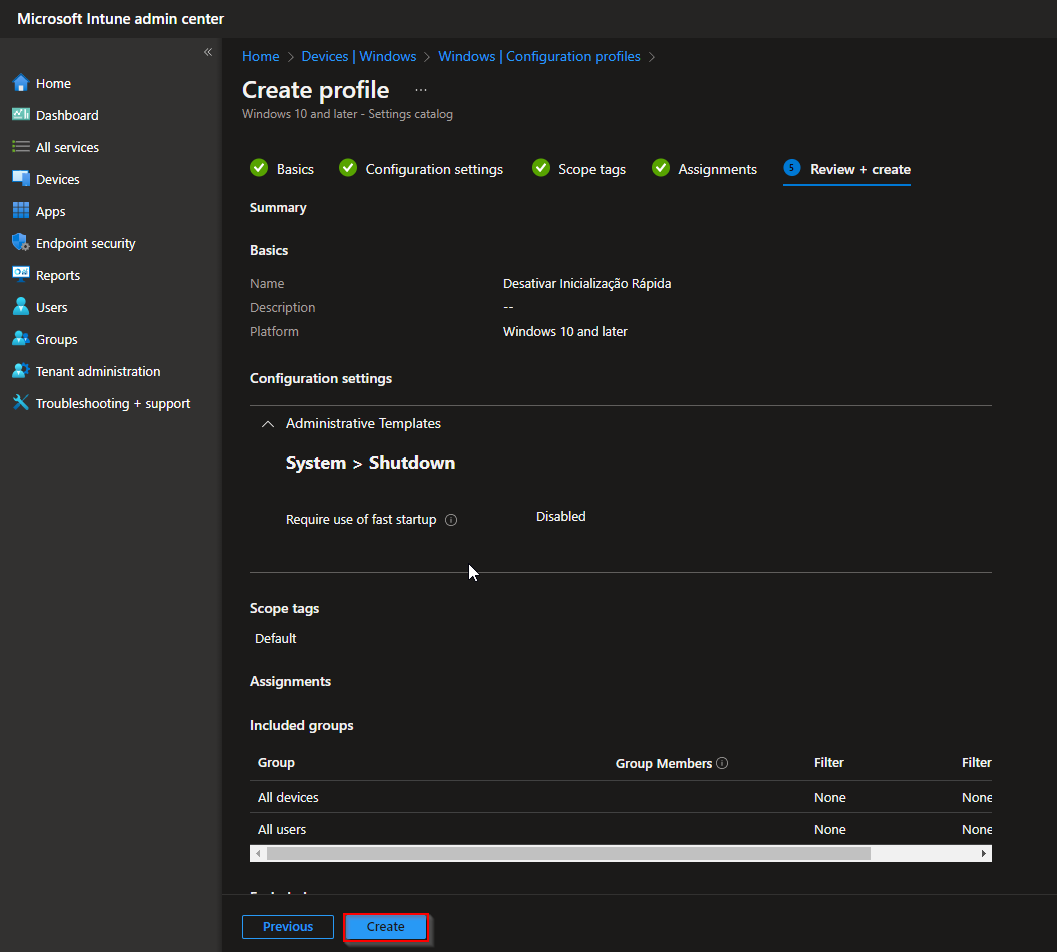Click the Groups people icon
Viewport: 1057px width, 952px height.
pyautogui.click(x=21, y=338)
